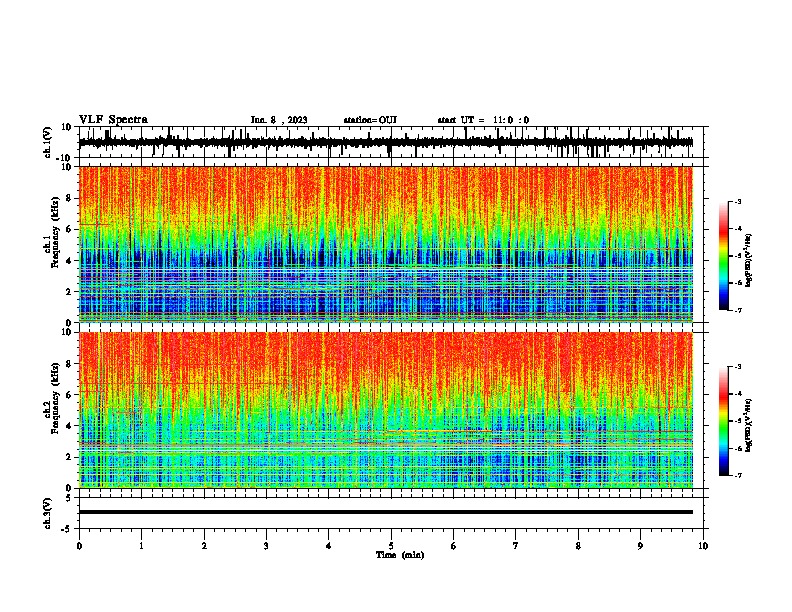Click the -3 tick on ch.1 colorbar

click(737, 201)
